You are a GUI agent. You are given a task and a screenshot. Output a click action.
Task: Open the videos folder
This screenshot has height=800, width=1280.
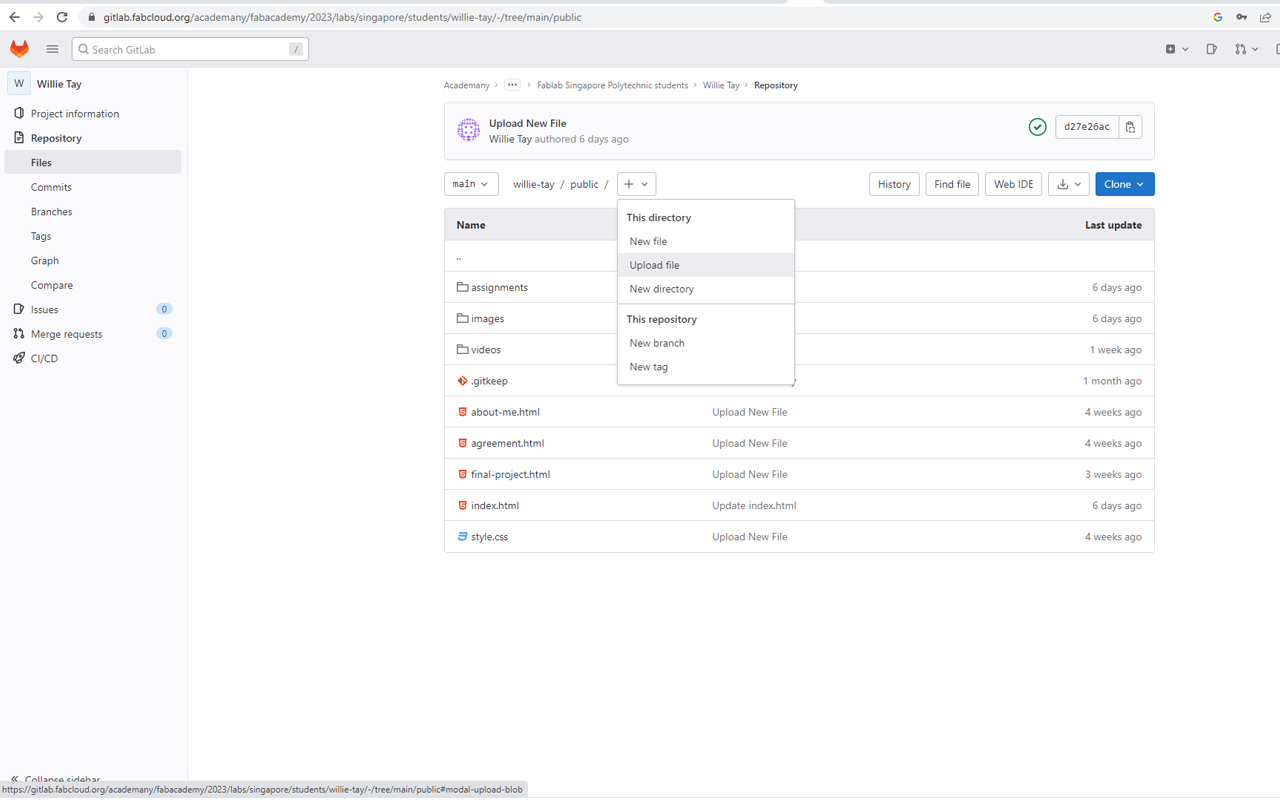click(x=486, y=350)
